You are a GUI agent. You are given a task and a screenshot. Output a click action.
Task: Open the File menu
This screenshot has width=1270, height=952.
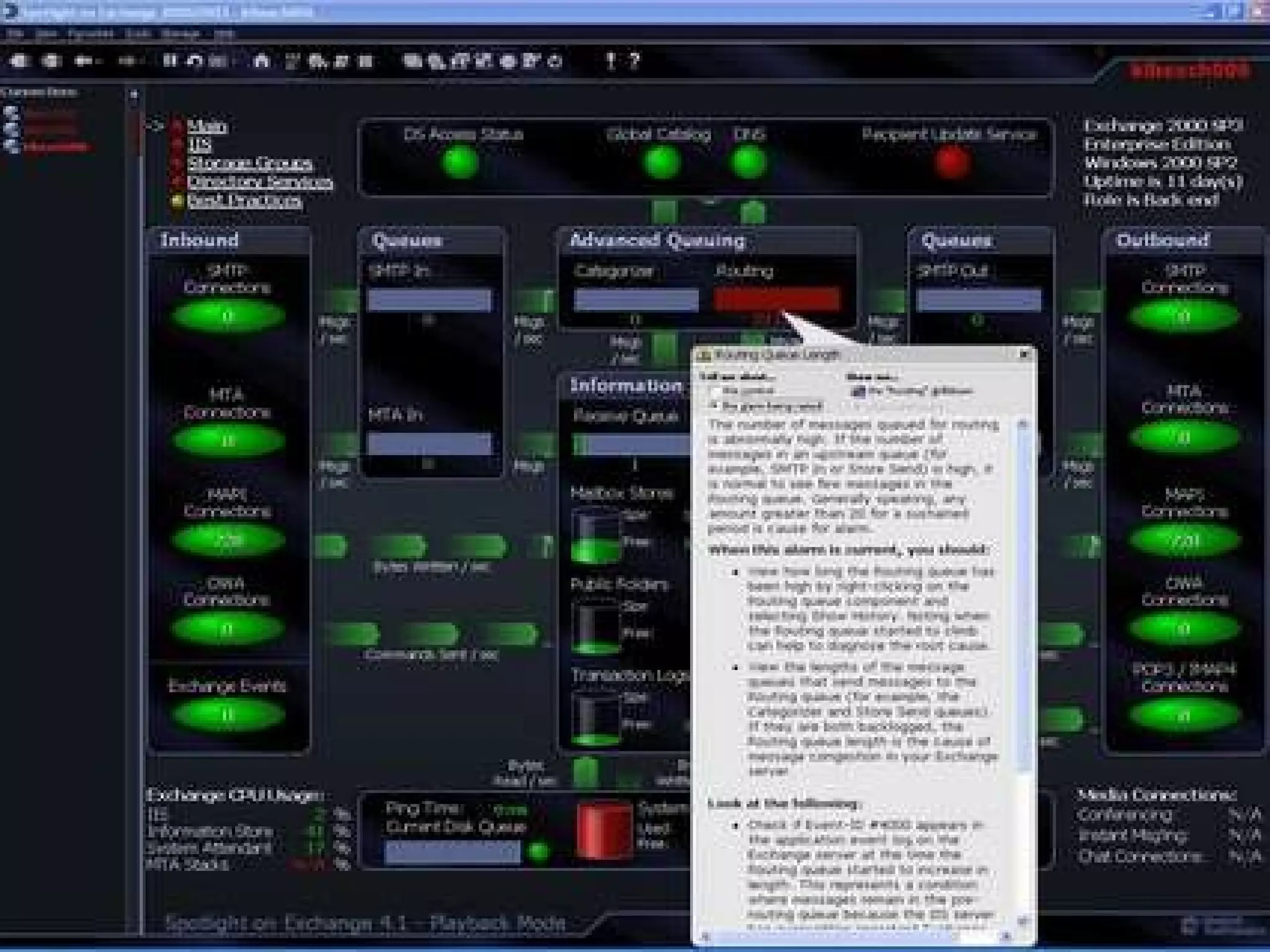click(x=15, y=34)
